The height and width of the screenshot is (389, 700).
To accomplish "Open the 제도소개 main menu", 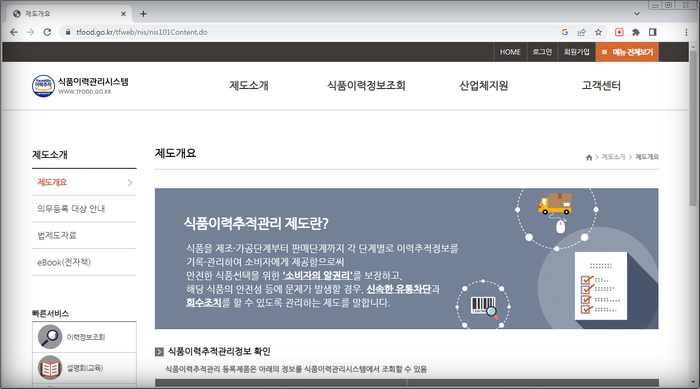I will tap(249, 85).
